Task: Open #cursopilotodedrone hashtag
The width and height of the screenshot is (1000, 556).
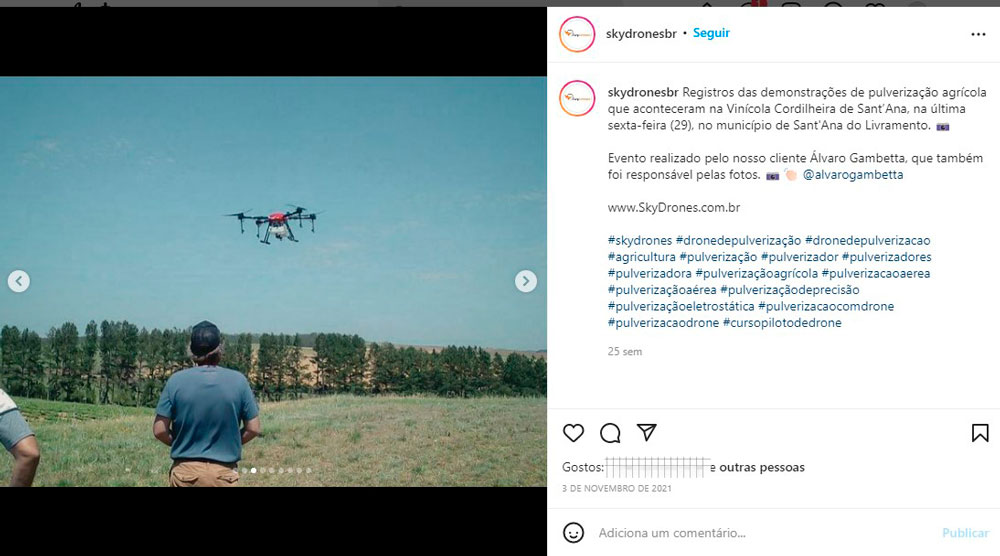Action: [x=783, y=323]
